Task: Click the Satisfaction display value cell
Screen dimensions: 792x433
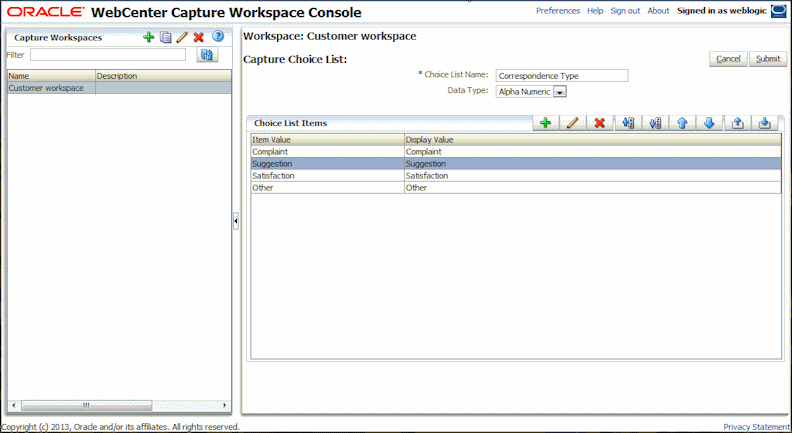Action: (593, 176)
